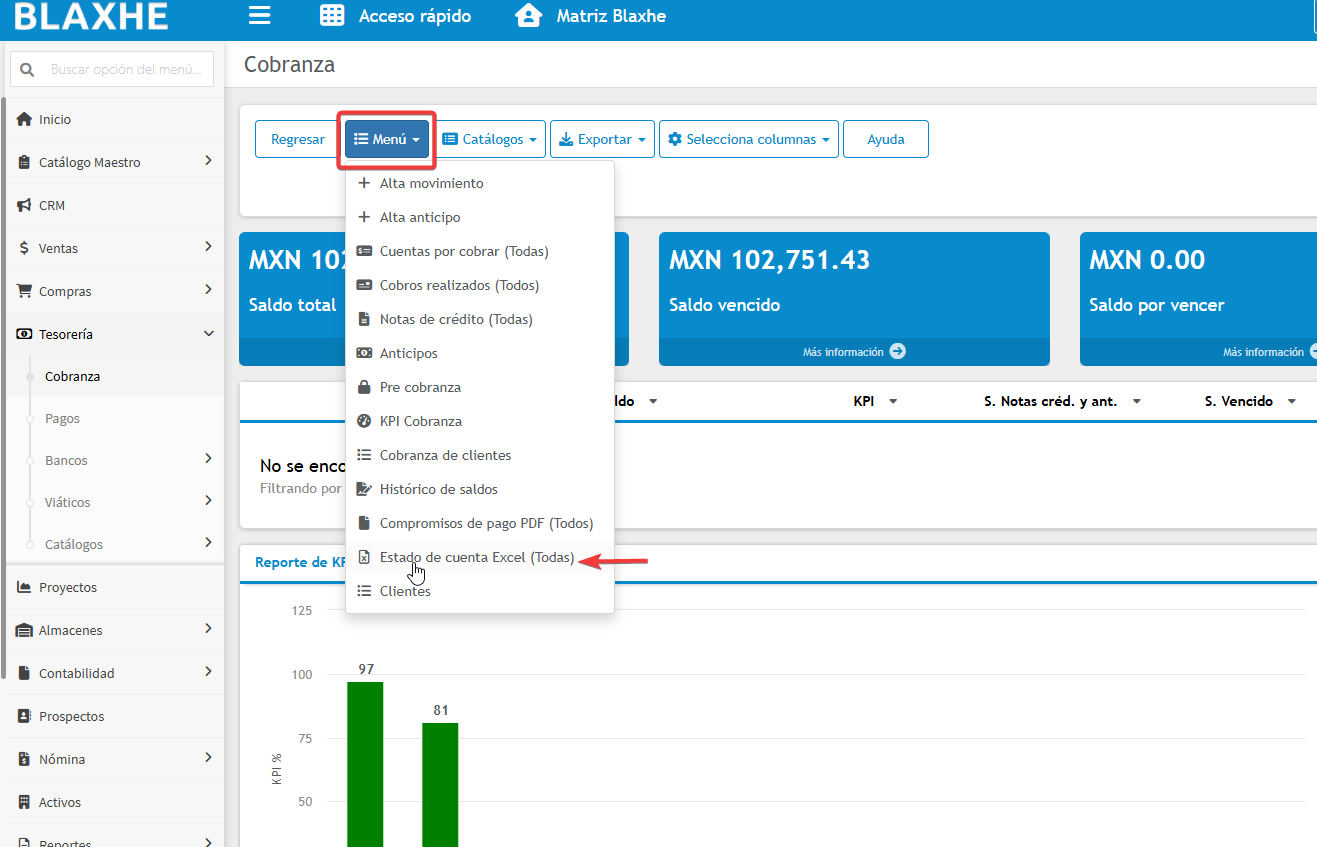This screenshot has width=1317, height=847.
Task: Click the hamburger menu icon in header
Action: tap(260, 15)
